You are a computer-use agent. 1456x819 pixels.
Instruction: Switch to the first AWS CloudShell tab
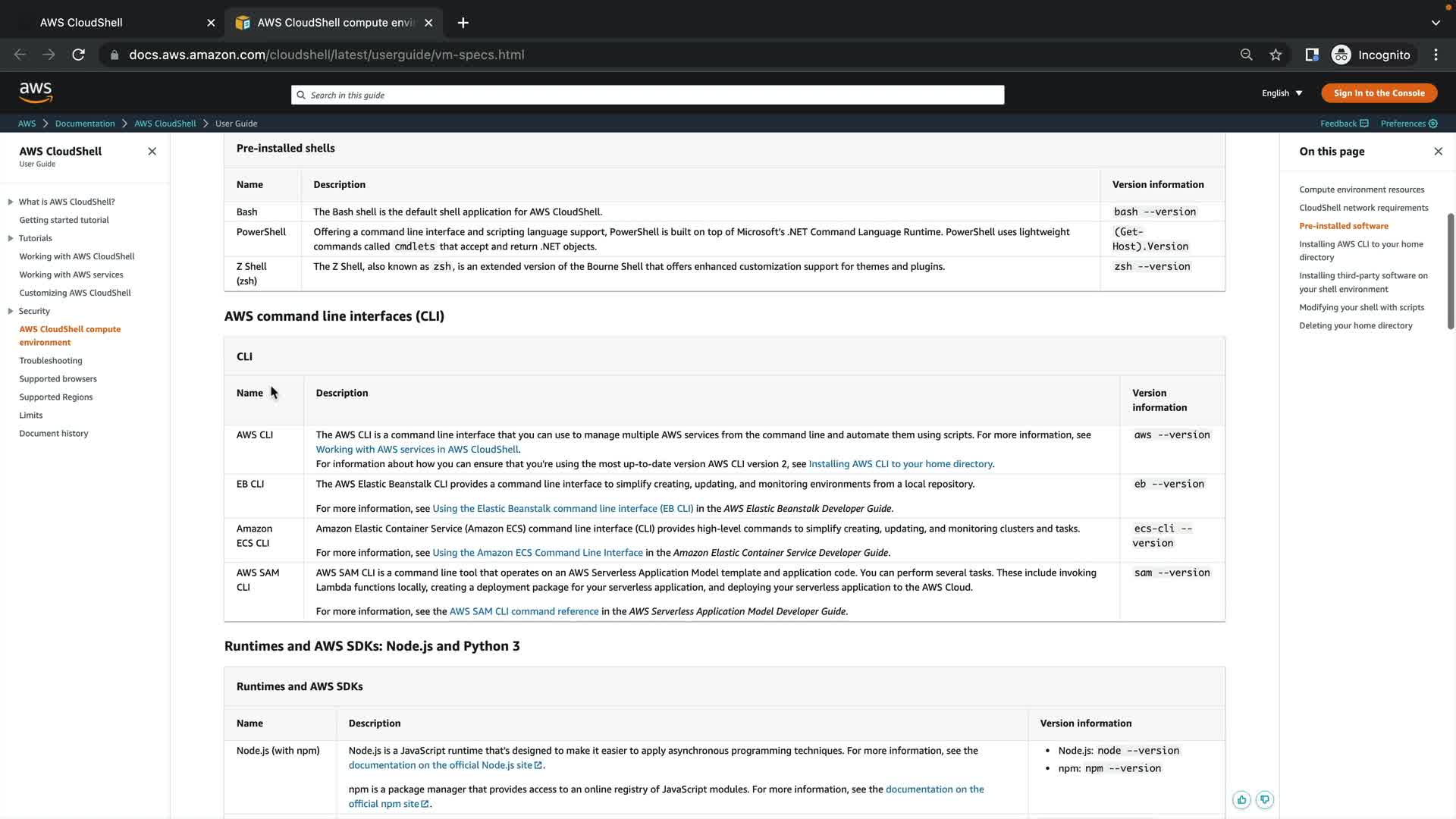(81, 23)
